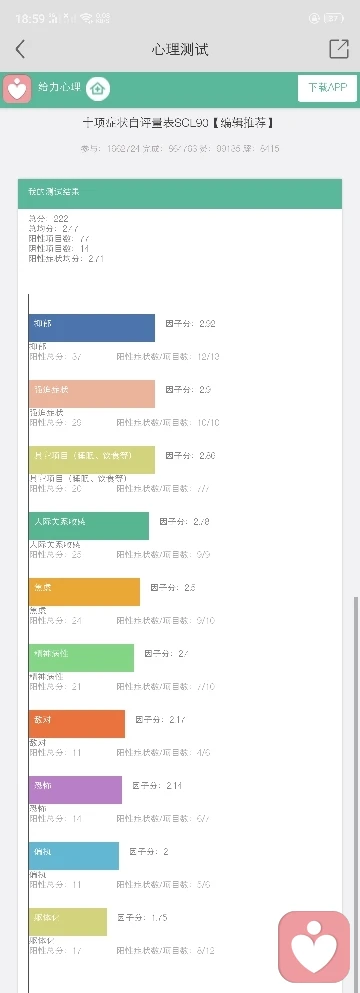Select the purple 恐怖 bar
This screenshot has height=993, width=360.
(x=75, y=790)
